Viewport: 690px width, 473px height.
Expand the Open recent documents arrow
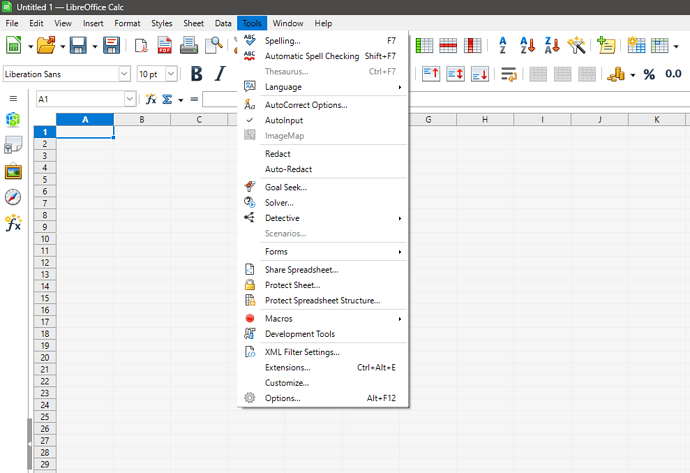(x=62, y=46)
